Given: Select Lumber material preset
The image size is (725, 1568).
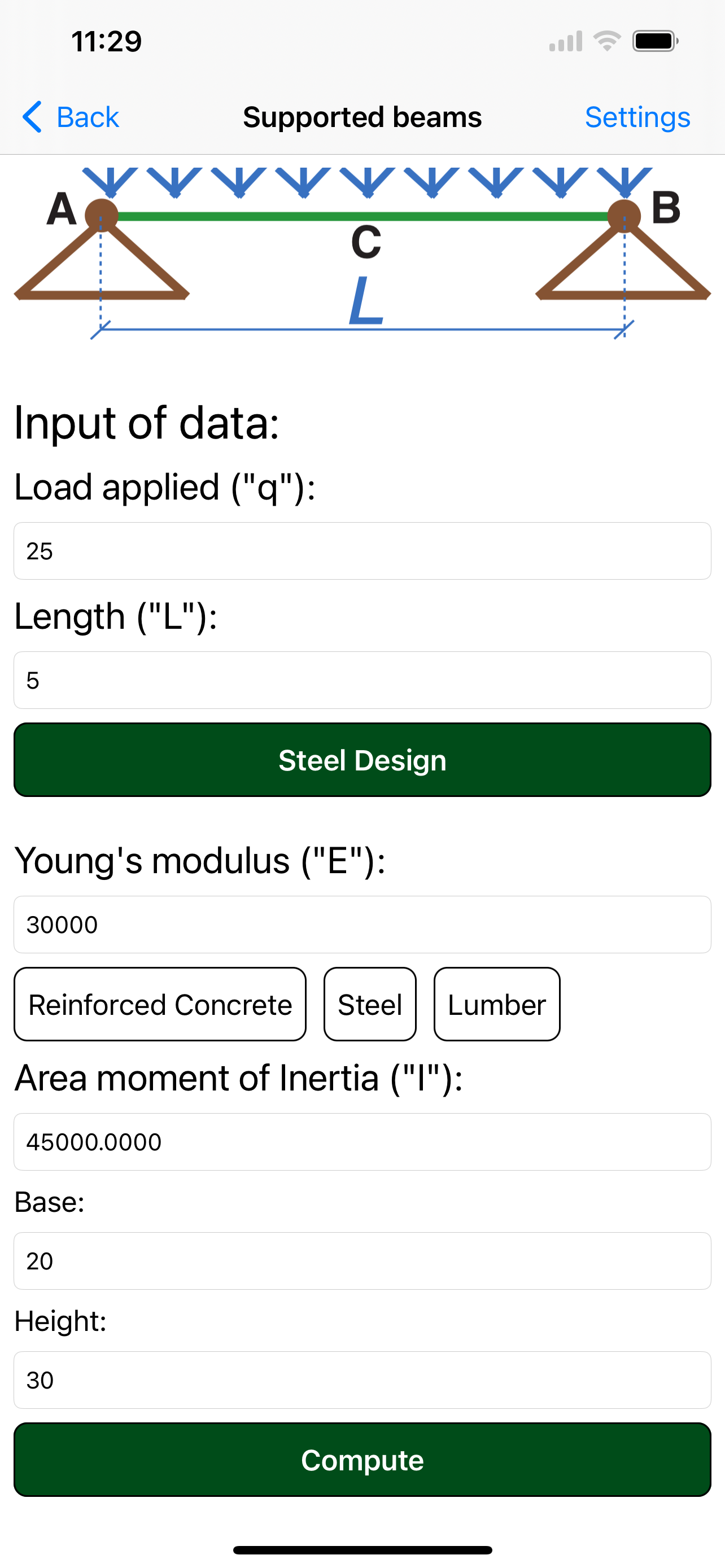Looking at the screenshot, I should pos(497,1004).
